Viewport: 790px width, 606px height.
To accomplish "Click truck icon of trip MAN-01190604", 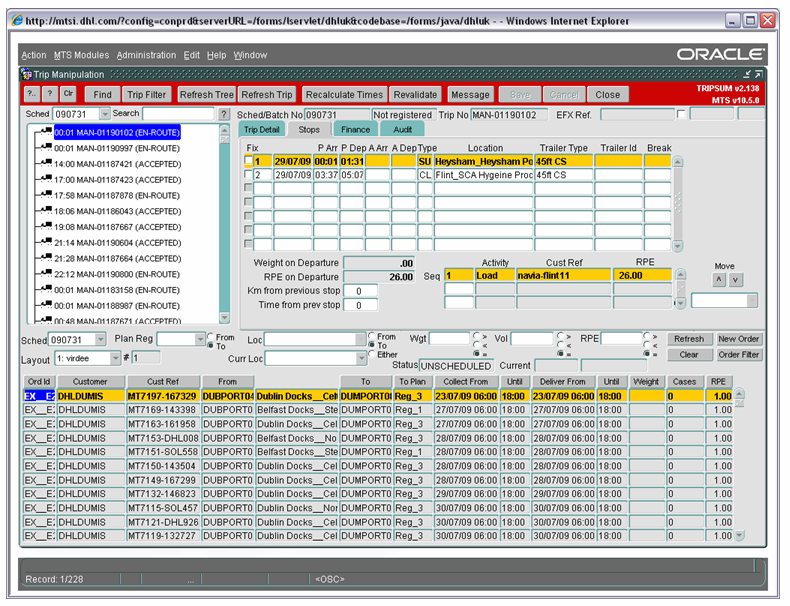I will tap(46, 241).
